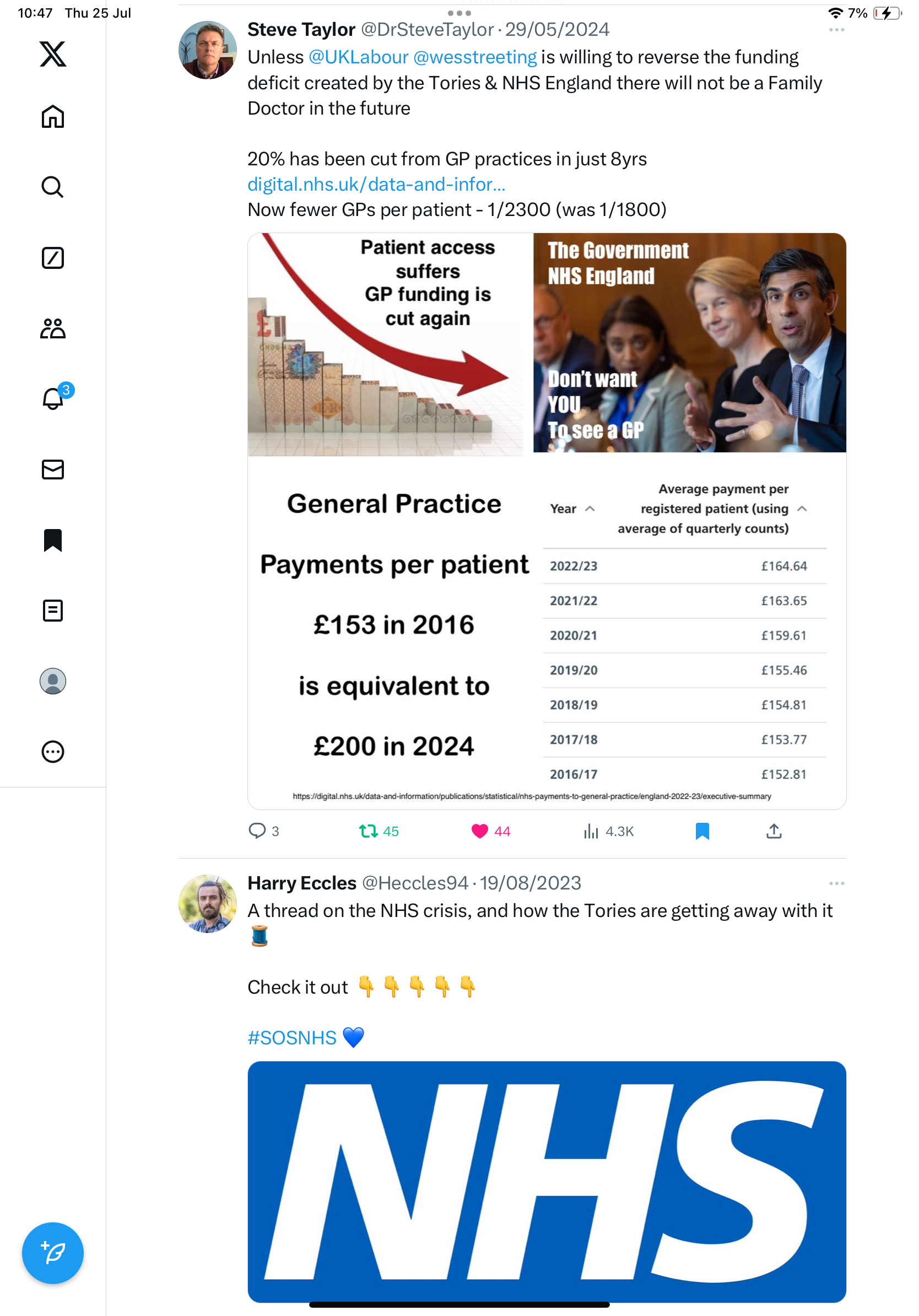Click the X logo at top of sidebar
This screenshot has width=919, height=1316.
pos(53,54)
